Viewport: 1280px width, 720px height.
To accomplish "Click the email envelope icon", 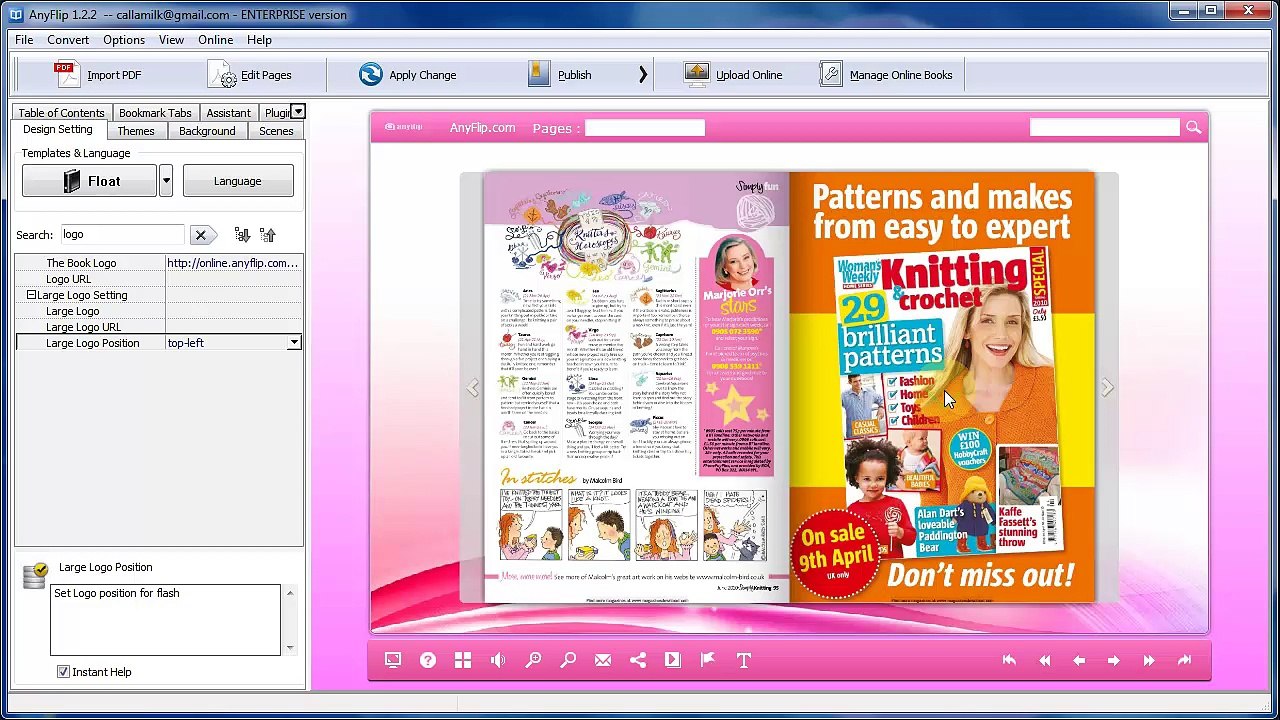I will pyautogui.click(x=603, y=660).
